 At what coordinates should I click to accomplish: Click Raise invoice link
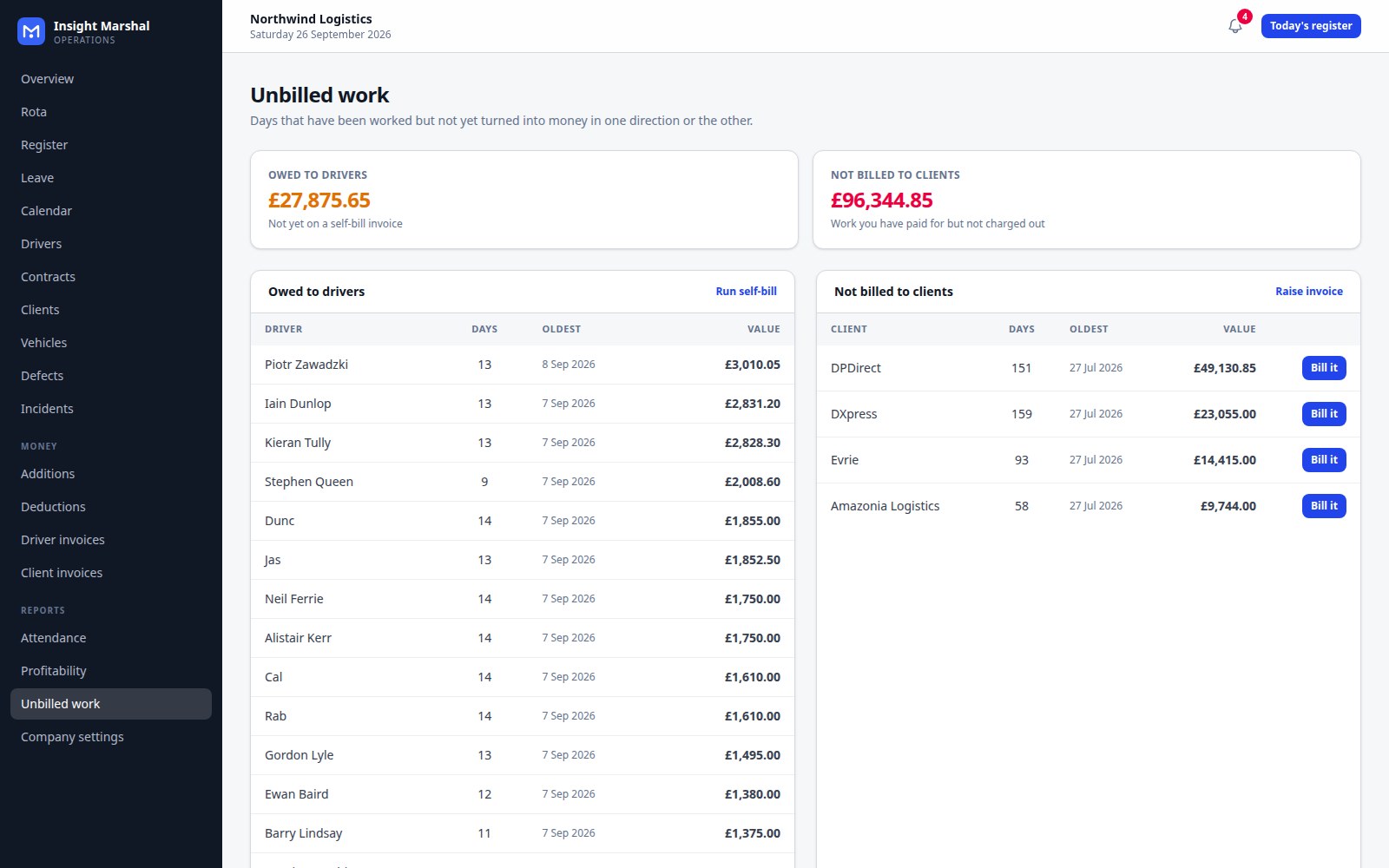[1308, 292]
